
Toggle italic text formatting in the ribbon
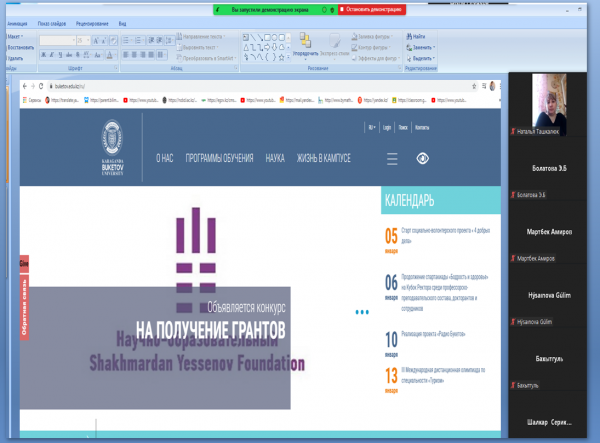pos(53,57)
